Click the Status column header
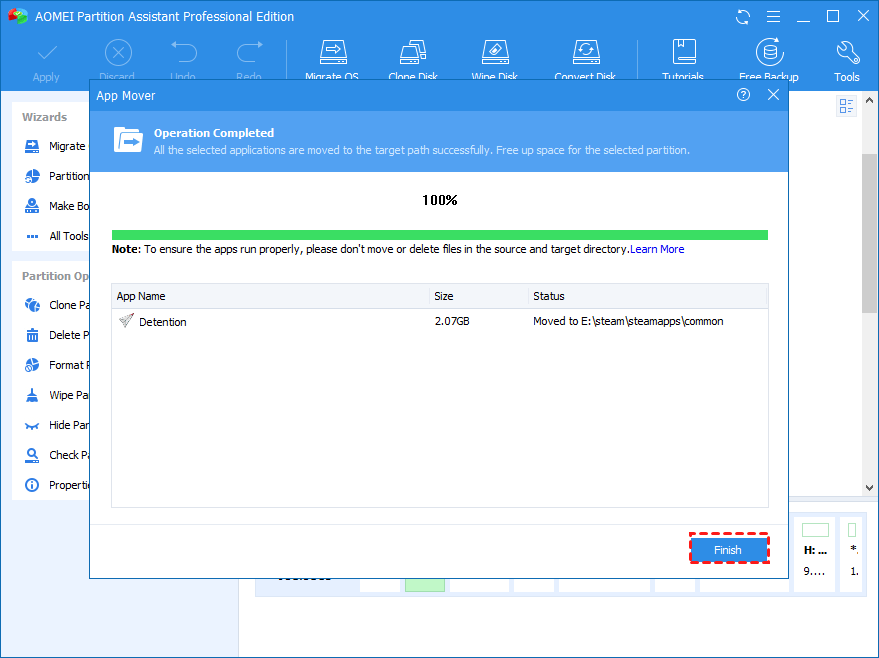Viewport: 879px width, 658px height. [x=647, y=296]
